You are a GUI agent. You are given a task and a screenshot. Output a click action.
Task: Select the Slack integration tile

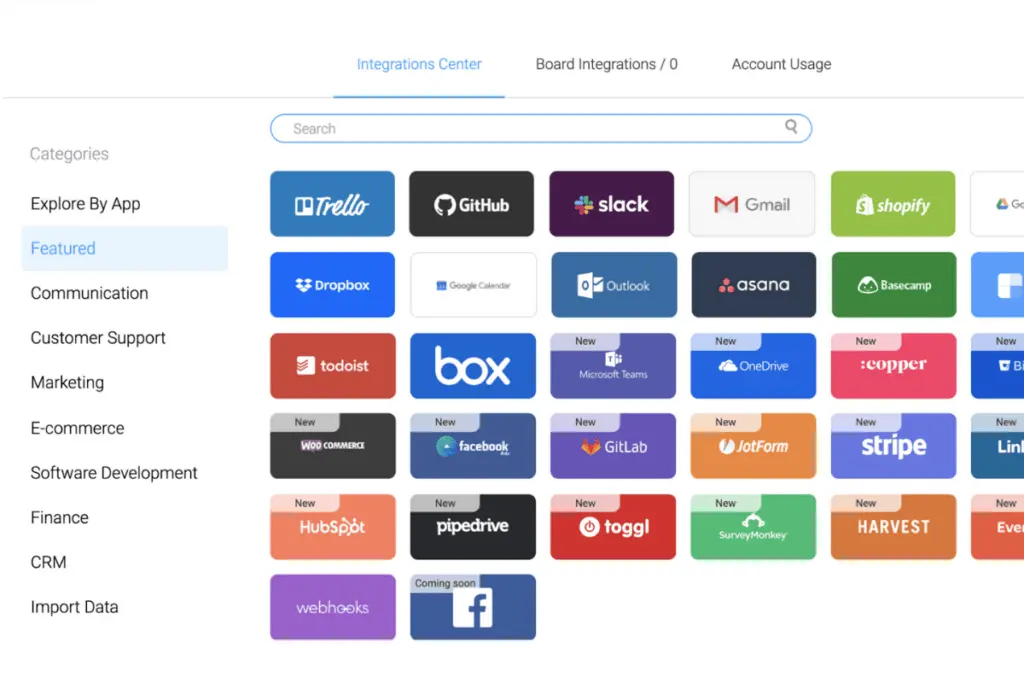(x=611, y=204)
